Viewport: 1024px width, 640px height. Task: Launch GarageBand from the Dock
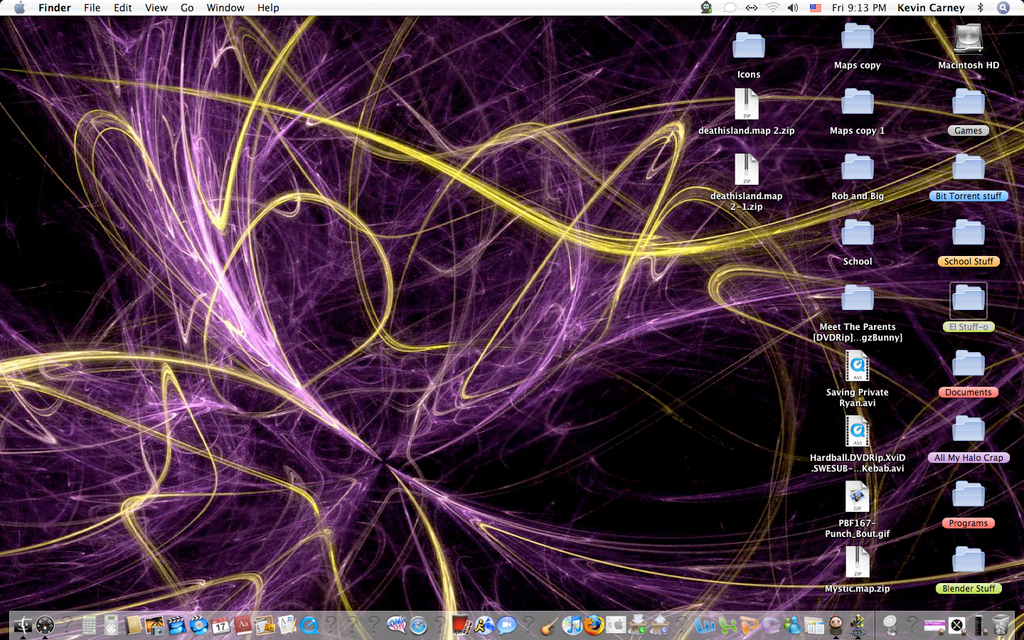click(550, 625)
